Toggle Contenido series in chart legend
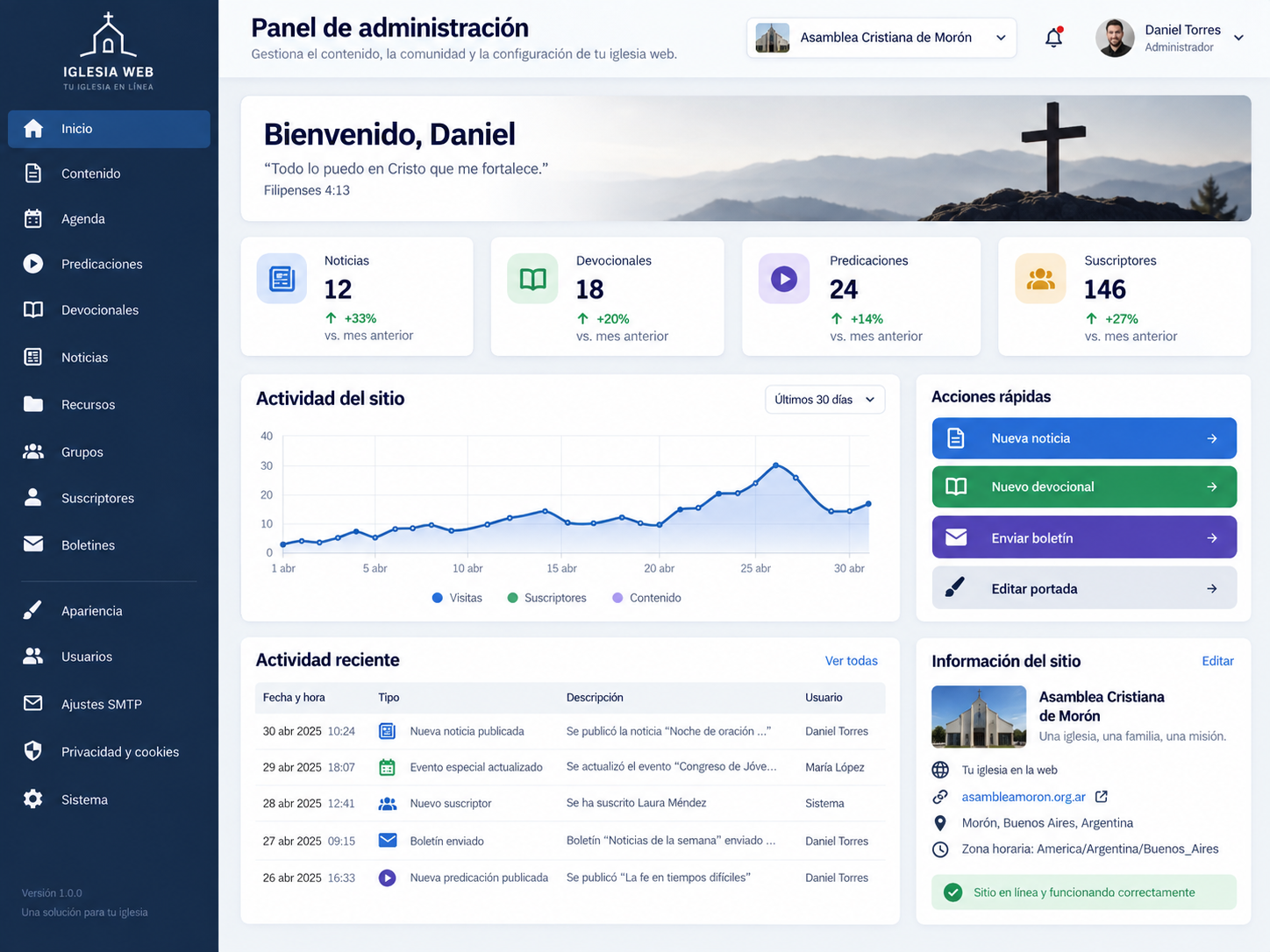The height and width of the screenshot is (952, 1270). click(646, 598)
